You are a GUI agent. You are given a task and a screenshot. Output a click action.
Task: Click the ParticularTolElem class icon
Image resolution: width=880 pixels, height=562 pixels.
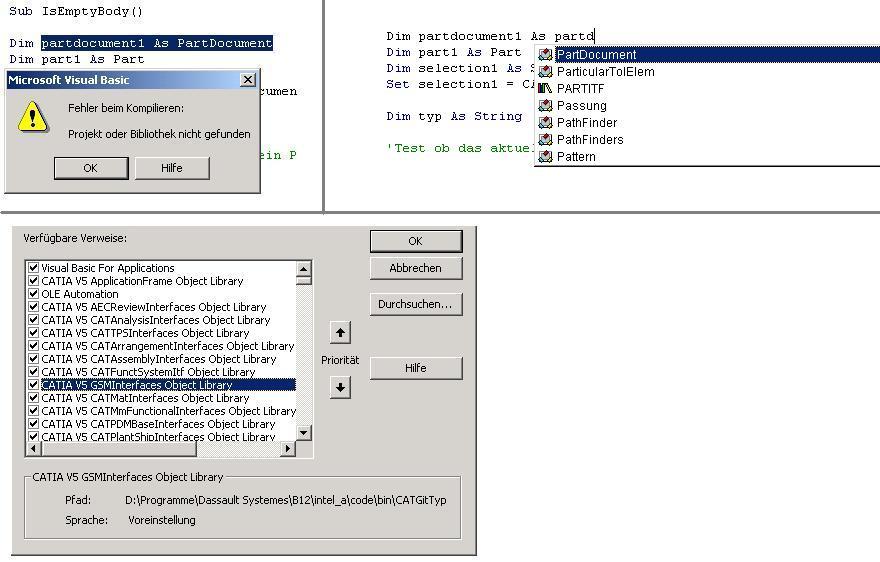[545, 71]
